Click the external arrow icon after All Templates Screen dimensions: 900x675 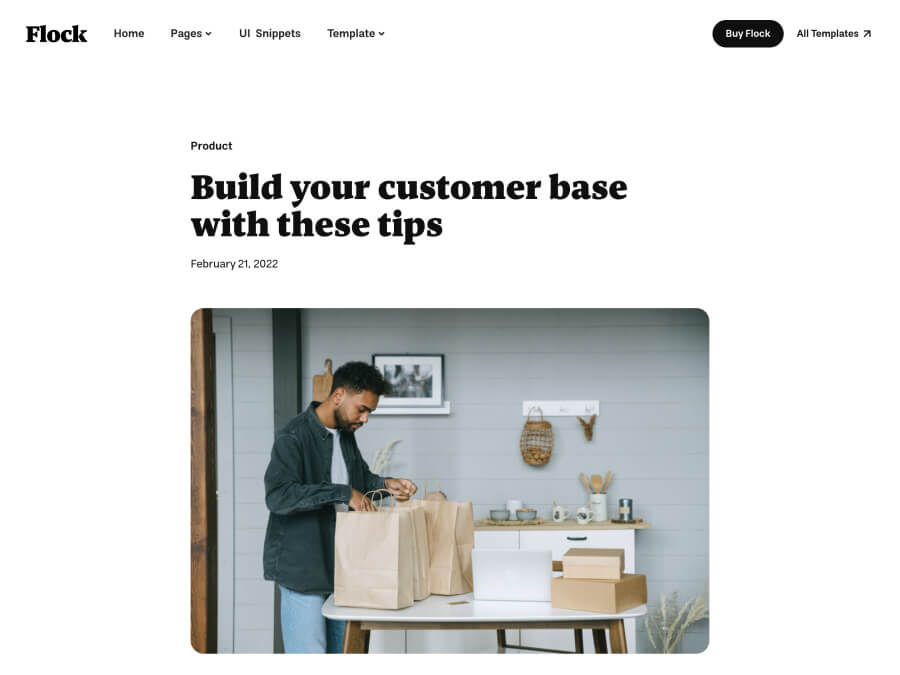(867, 34)
